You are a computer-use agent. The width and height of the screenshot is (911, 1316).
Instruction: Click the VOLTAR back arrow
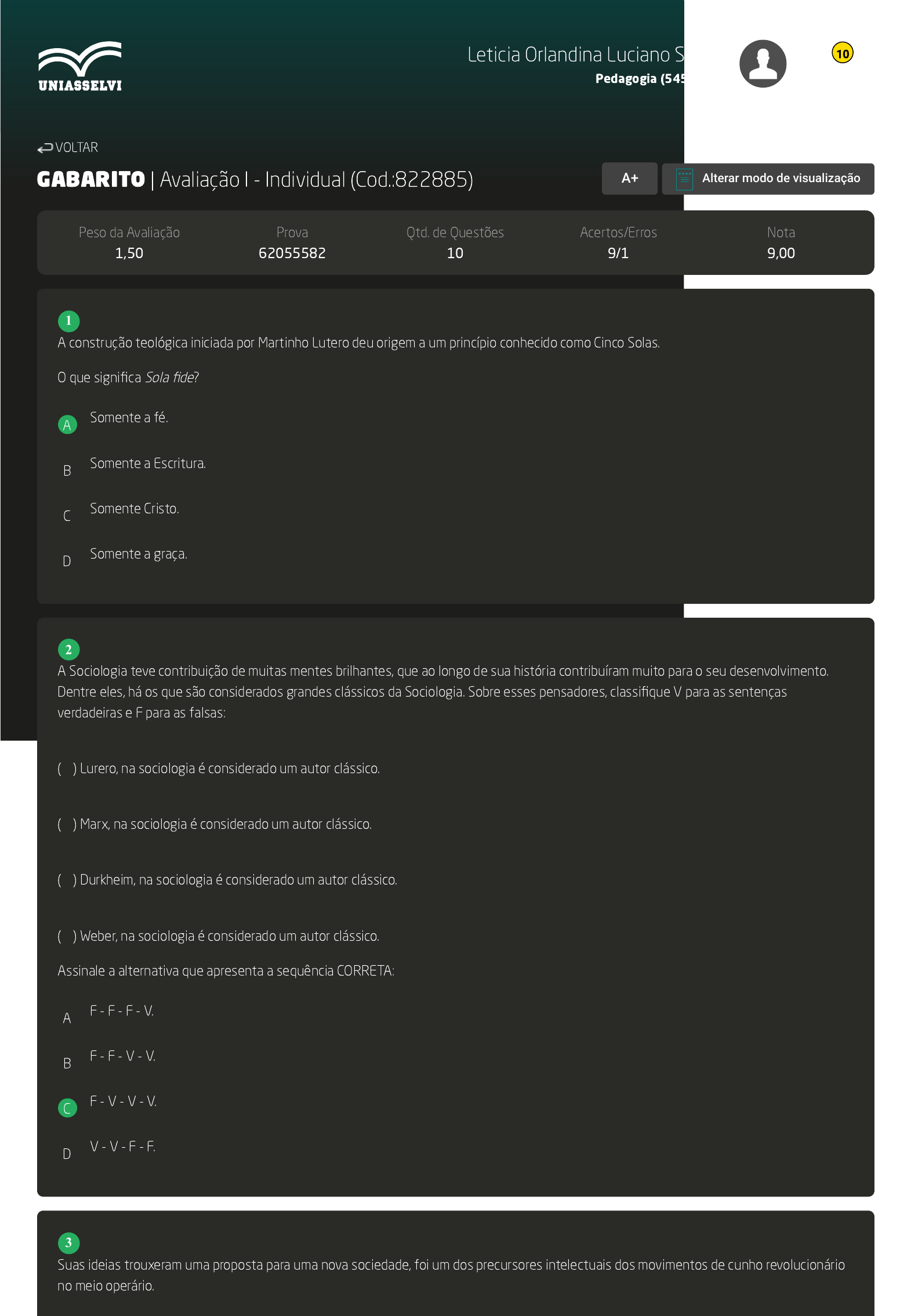45,148
